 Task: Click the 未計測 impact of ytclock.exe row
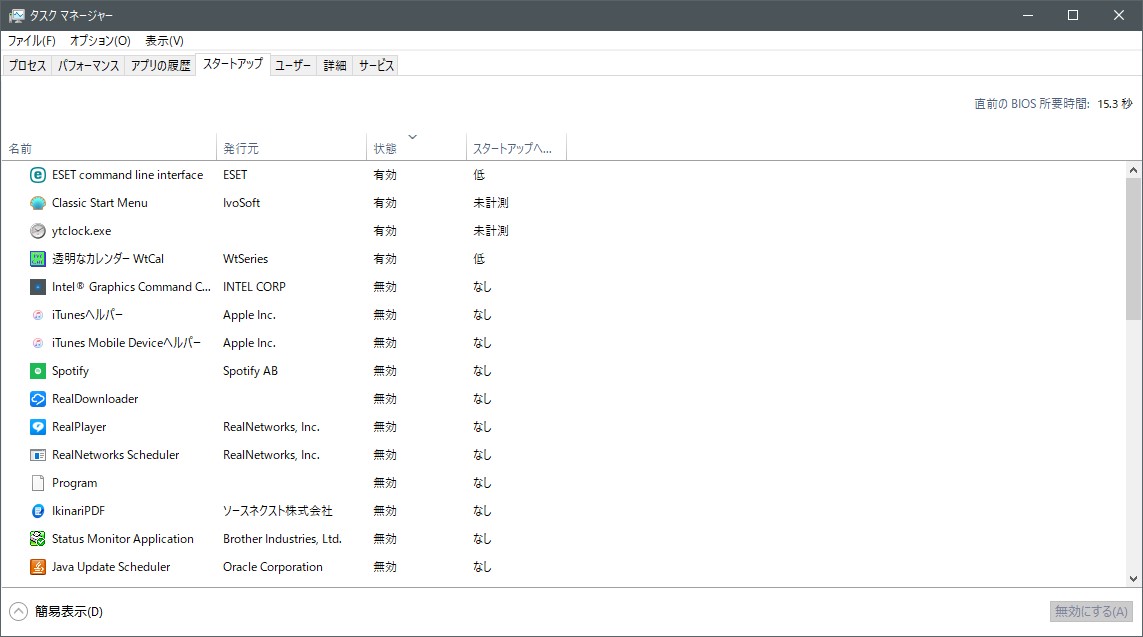pyautogui.click(x=491, y=231)
